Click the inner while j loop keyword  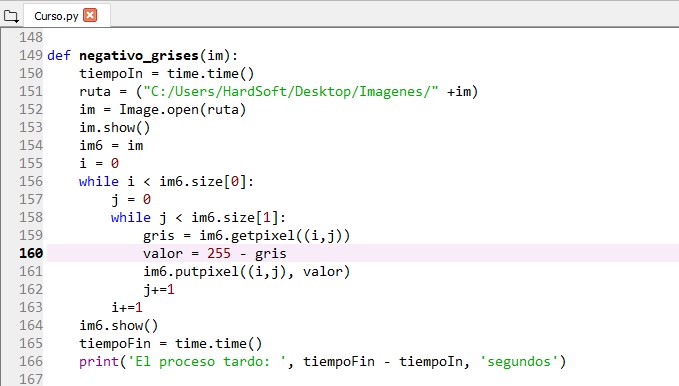click(131, 217)
